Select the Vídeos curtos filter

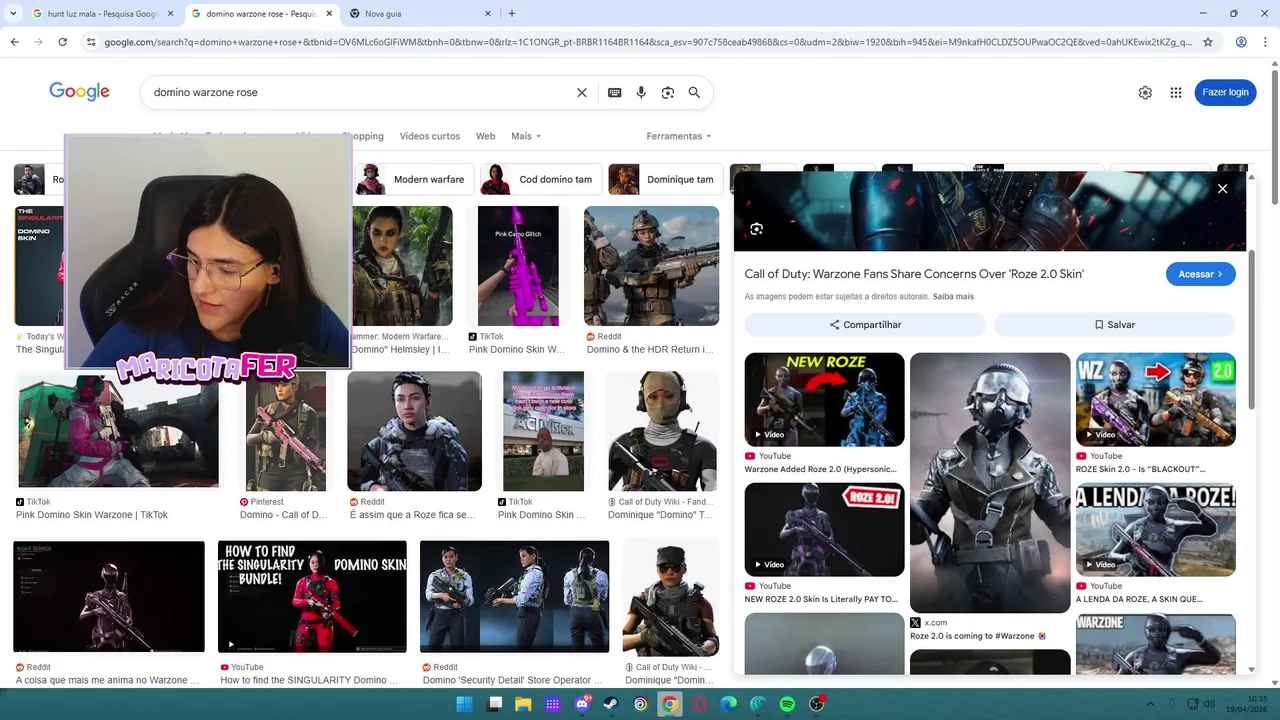(x=430, y=136)
